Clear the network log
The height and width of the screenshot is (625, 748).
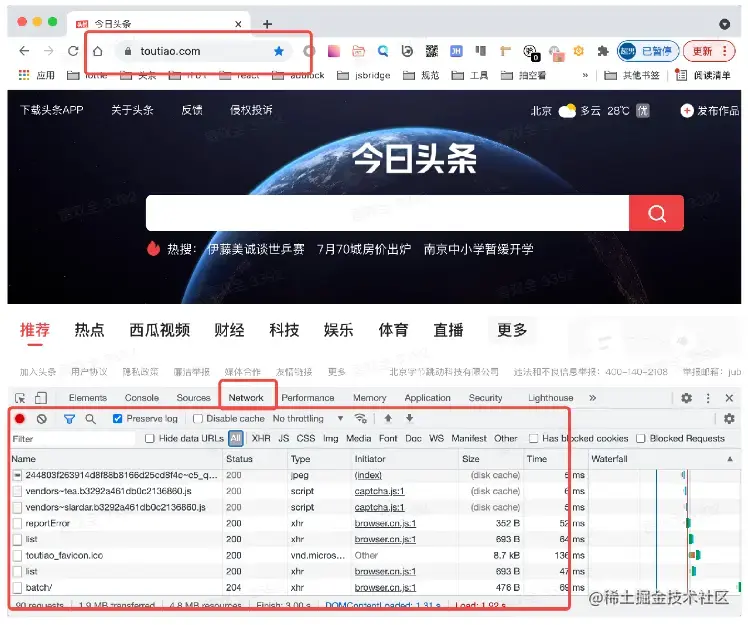click(x=42, y=419)
